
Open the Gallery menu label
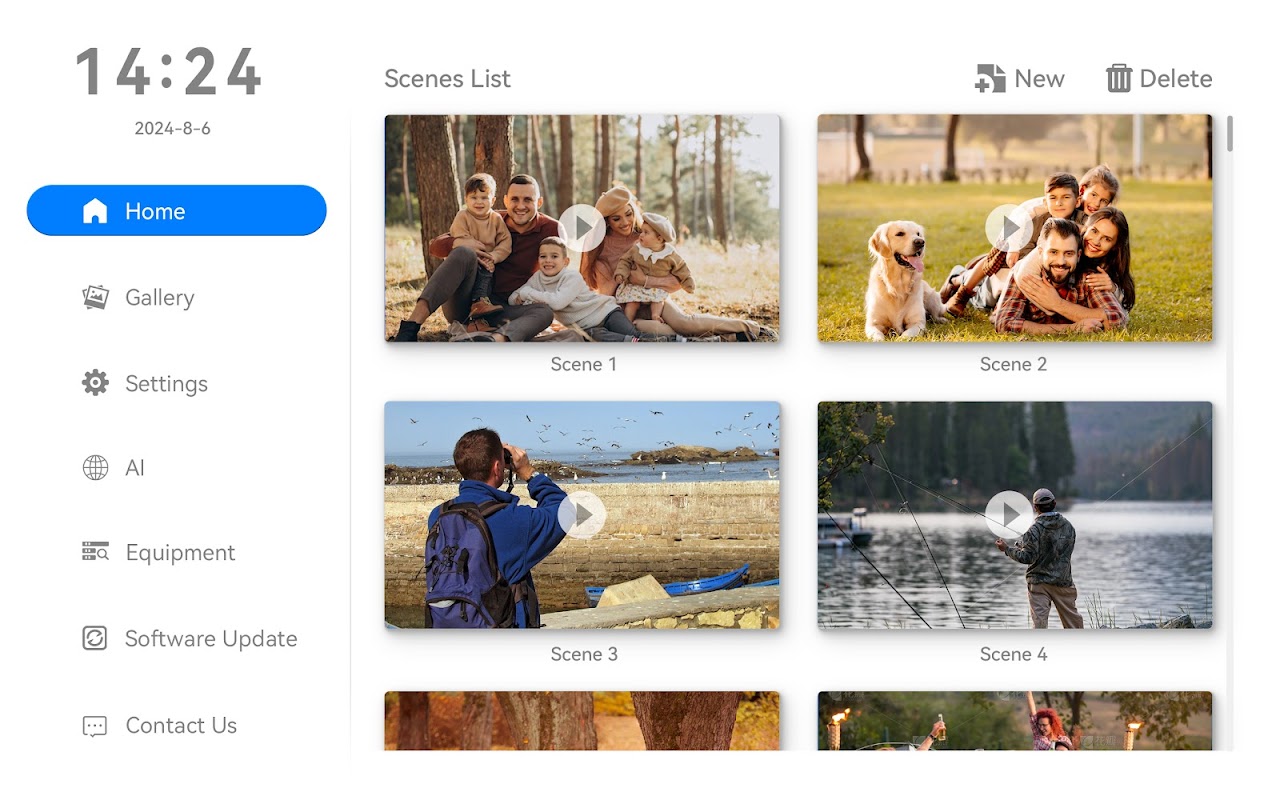click(160, 297)
